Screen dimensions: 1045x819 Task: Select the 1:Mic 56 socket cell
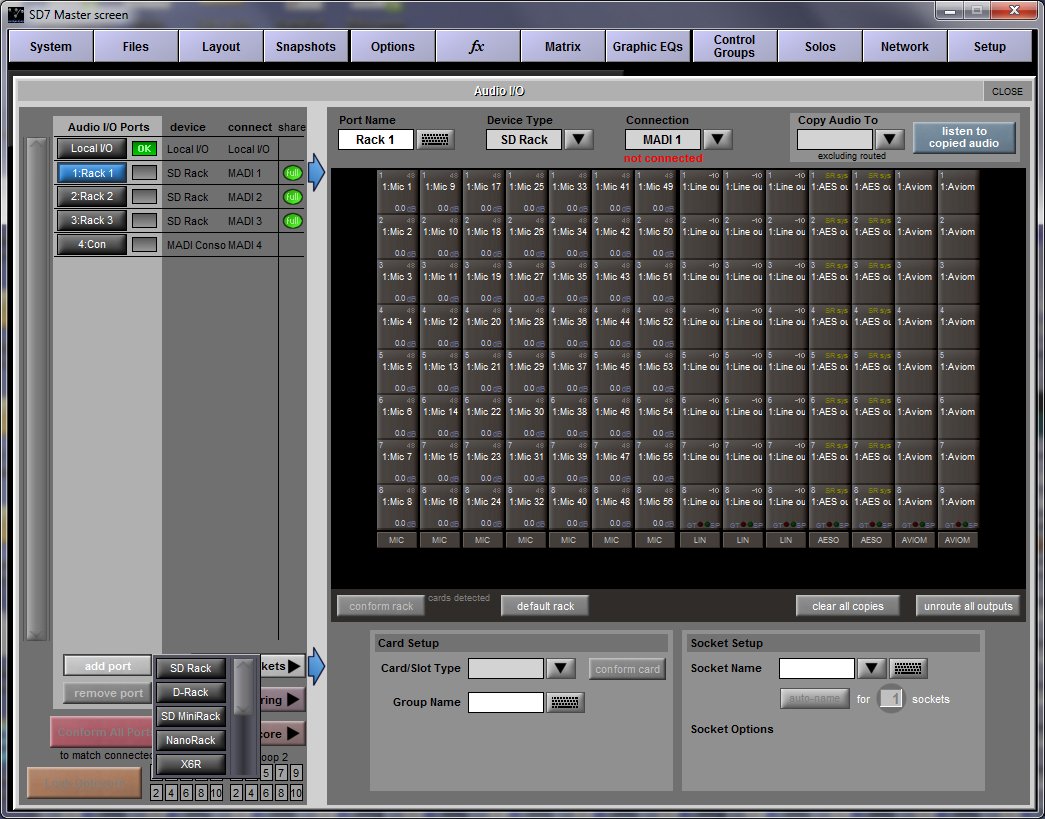655,507
